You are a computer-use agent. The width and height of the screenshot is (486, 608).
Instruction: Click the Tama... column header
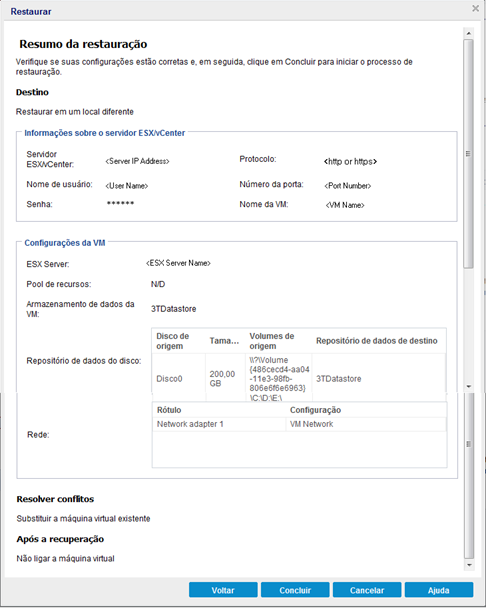[225, 341]
